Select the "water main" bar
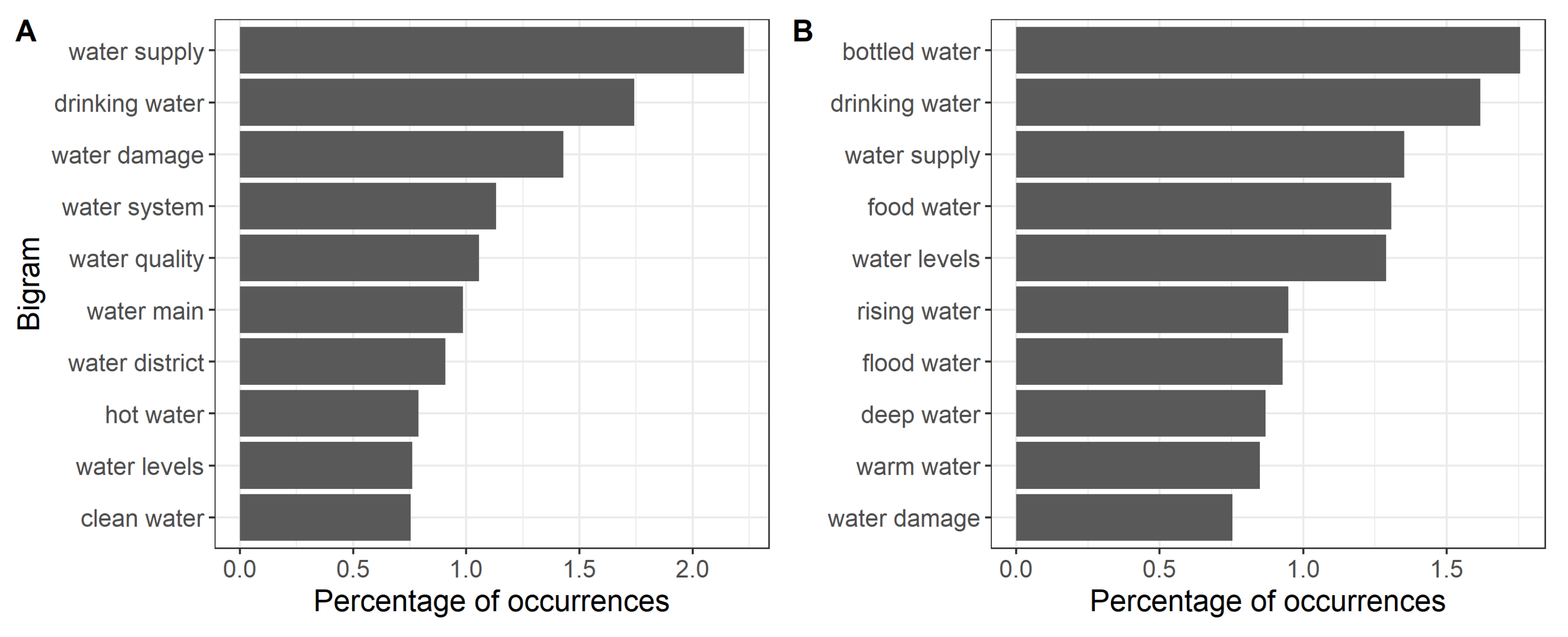This screenshot has width=1568, height=637. click(351, 309)
